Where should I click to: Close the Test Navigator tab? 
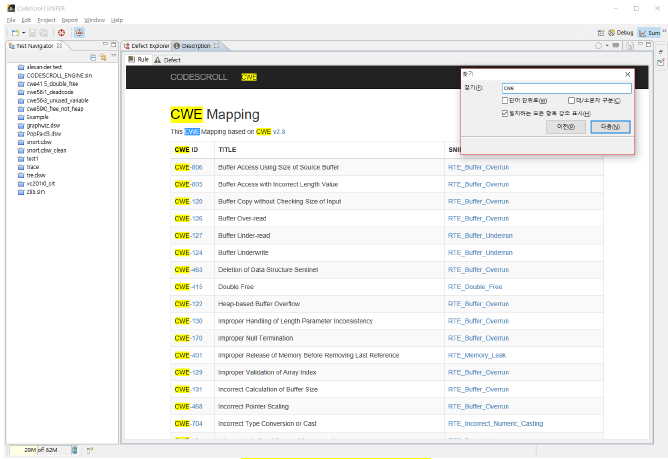click(x=60, y=46)
